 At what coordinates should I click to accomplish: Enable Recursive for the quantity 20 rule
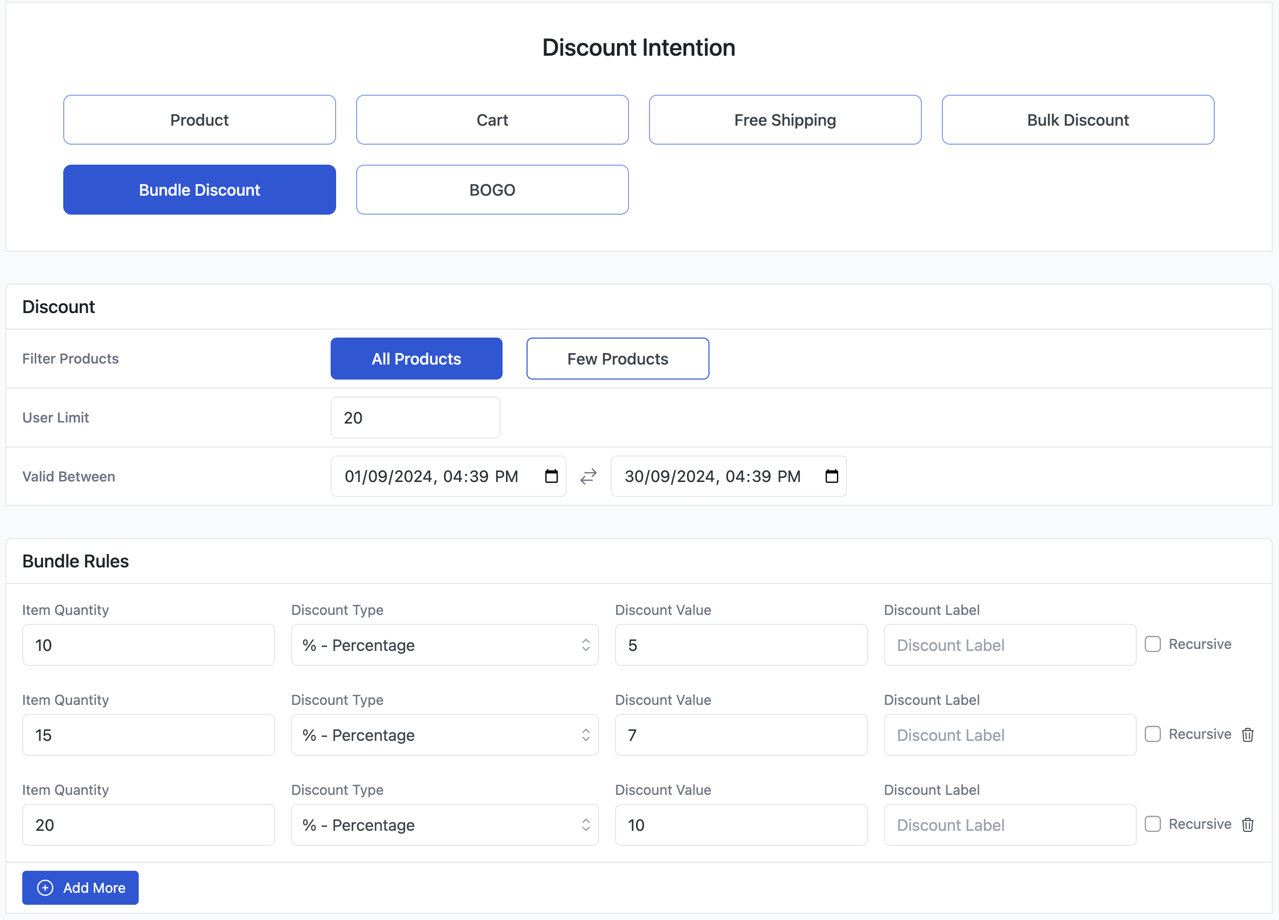[1153, 824]
